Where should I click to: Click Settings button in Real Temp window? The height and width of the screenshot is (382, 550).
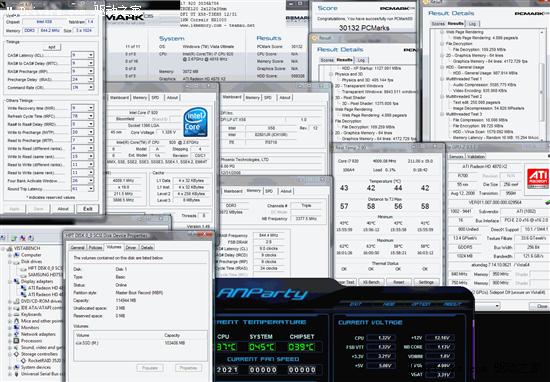pos(427,282)
